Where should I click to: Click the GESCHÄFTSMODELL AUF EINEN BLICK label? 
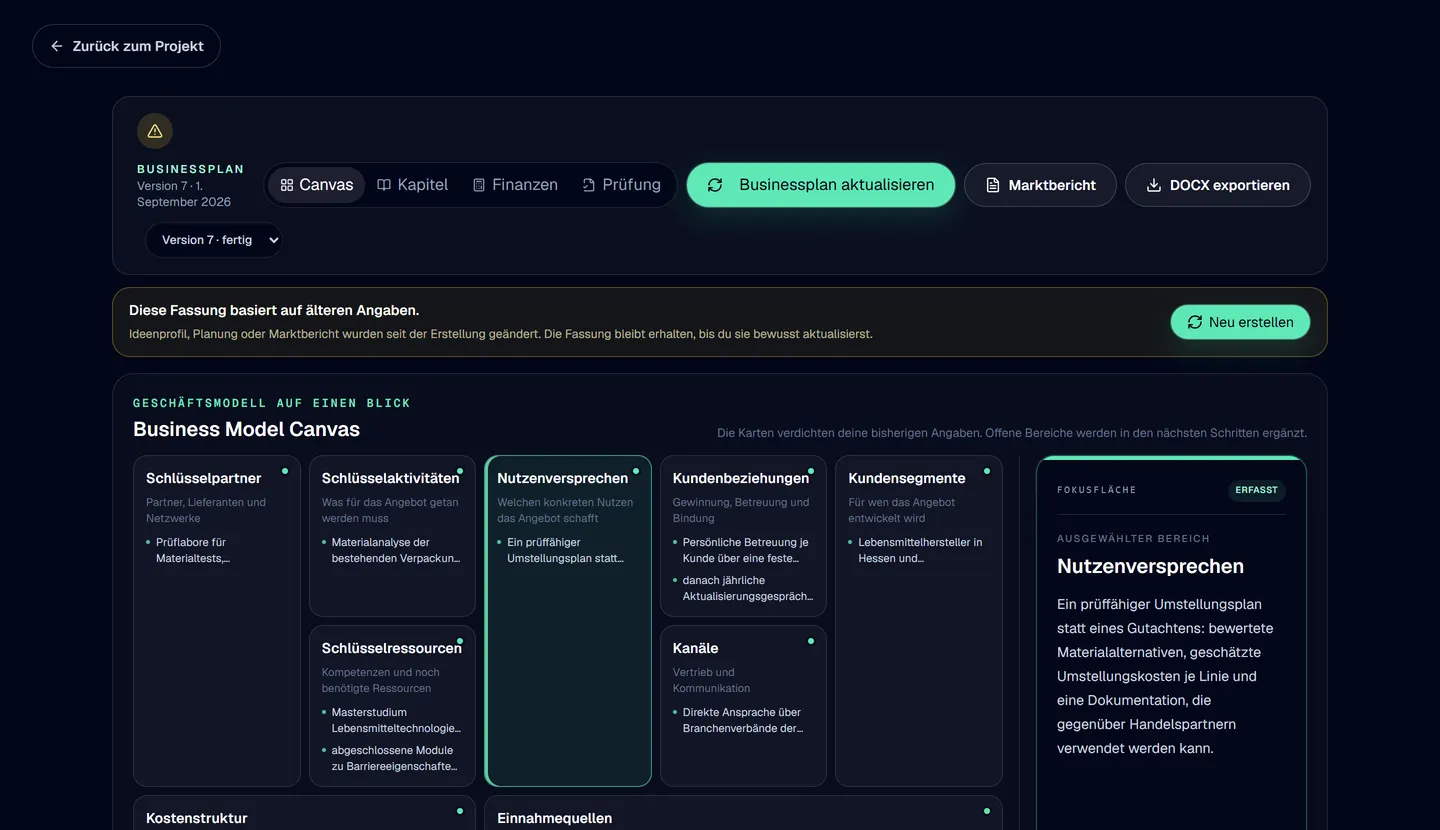click(x=272, y=403)
